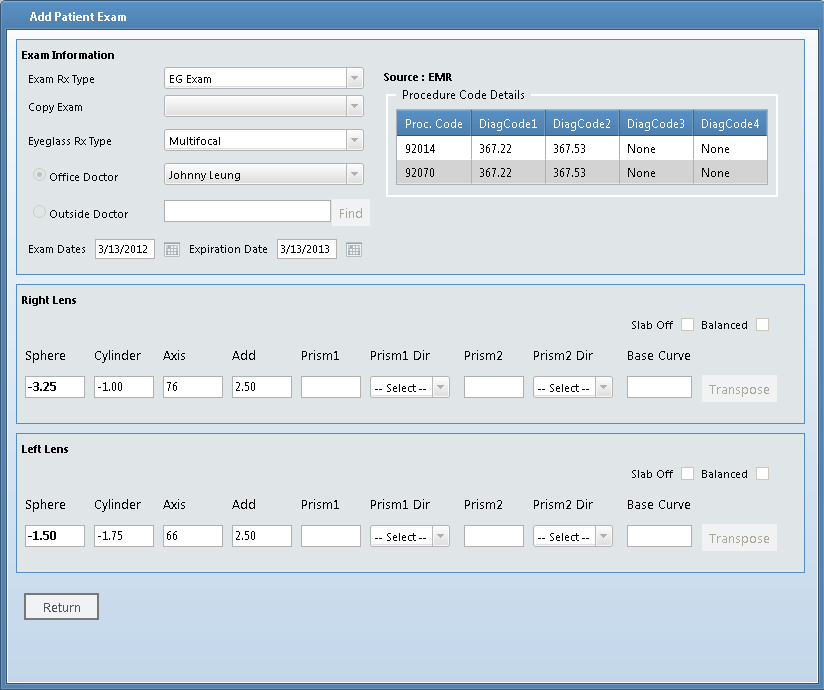Select the procedure code 92014 cell
824x690 pixels.
434,149
